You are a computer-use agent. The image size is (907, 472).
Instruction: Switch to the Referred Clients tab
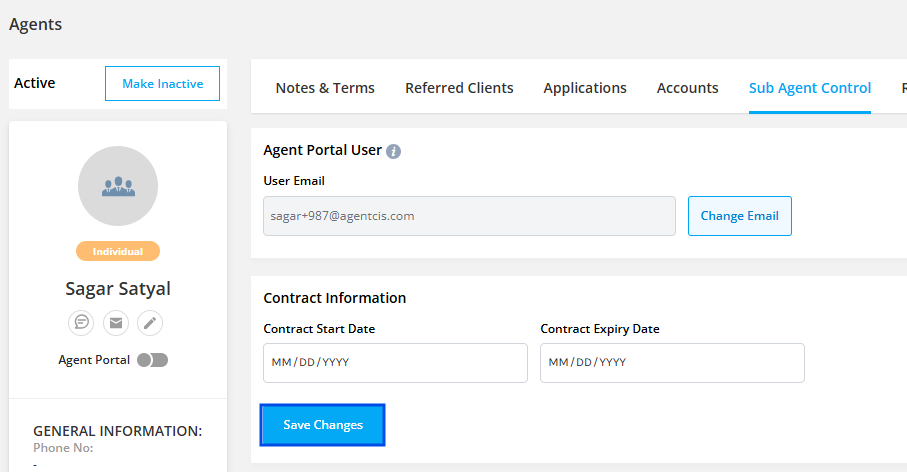pyautogui.click(x=459, y=88)
